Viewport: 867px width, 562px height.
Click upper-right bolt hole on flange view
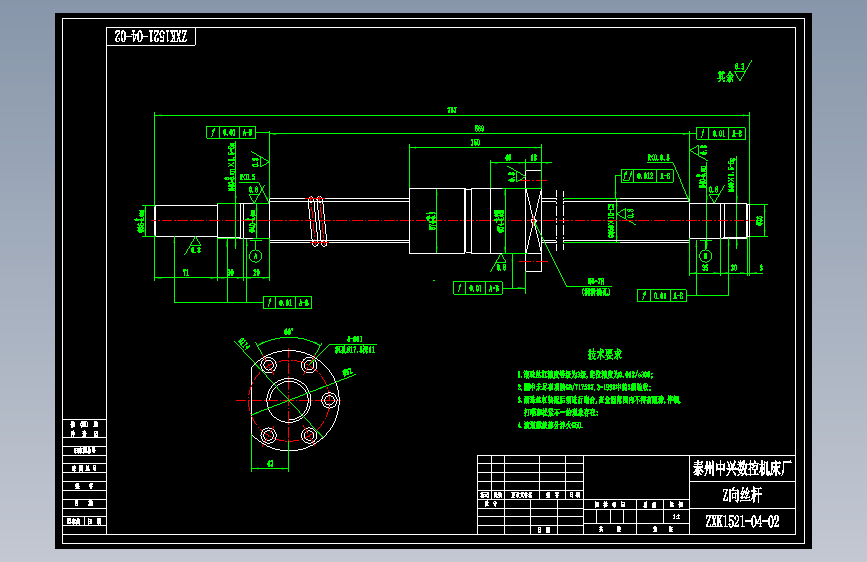click(309, 365)
